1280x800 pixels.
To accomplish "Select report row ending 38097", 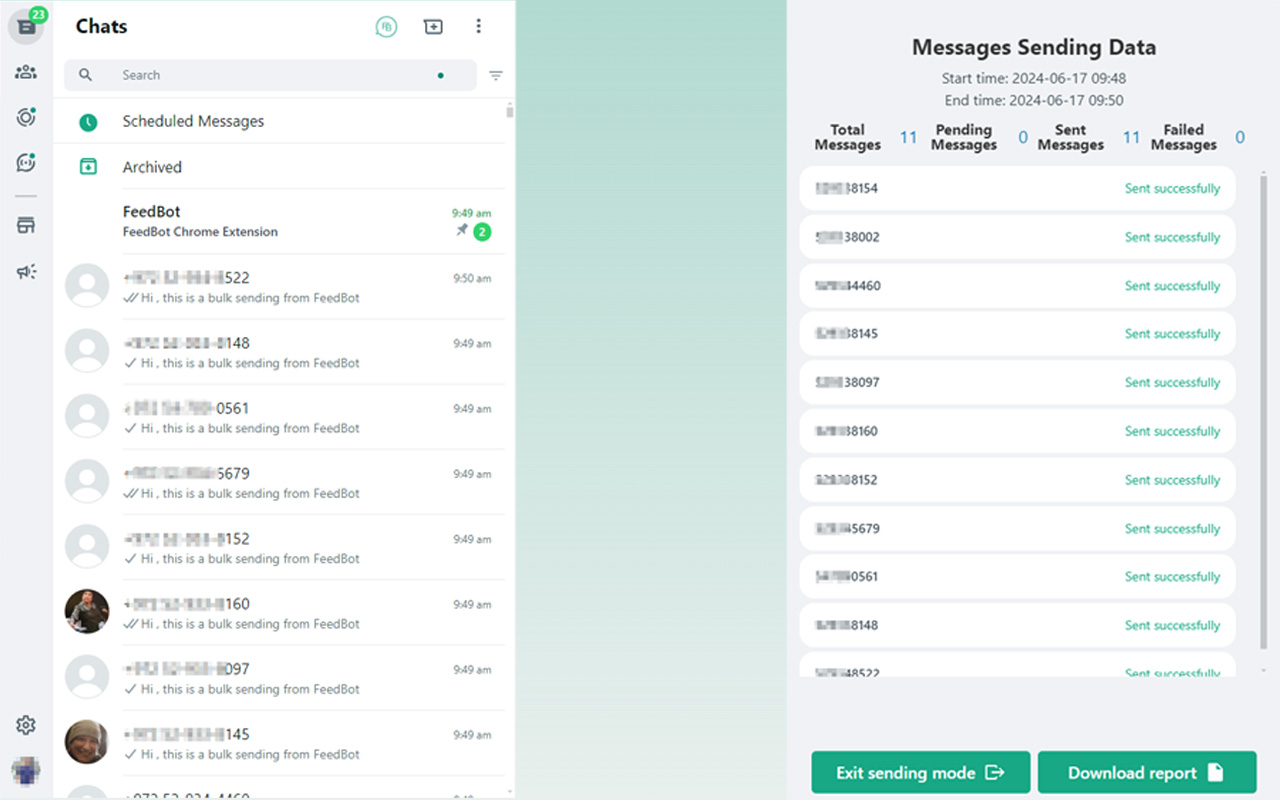I will (1017, 382).
